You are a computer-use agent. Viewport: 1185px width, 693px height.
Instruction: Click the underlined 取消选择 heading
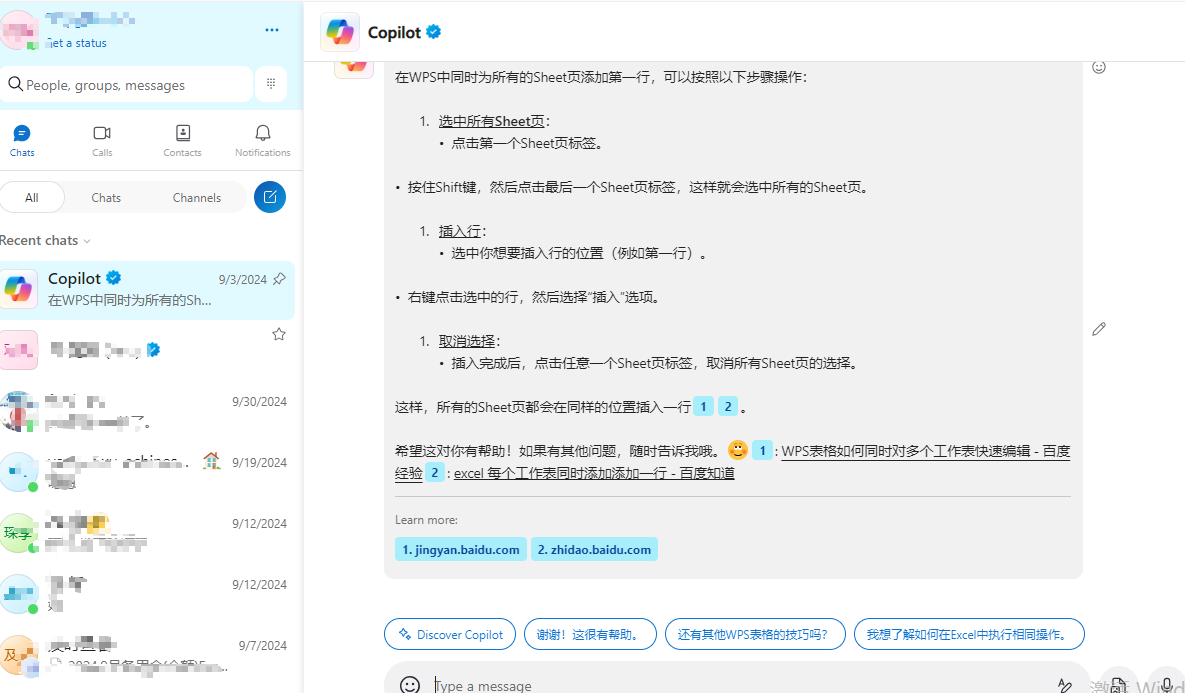(x=467, y=341)
